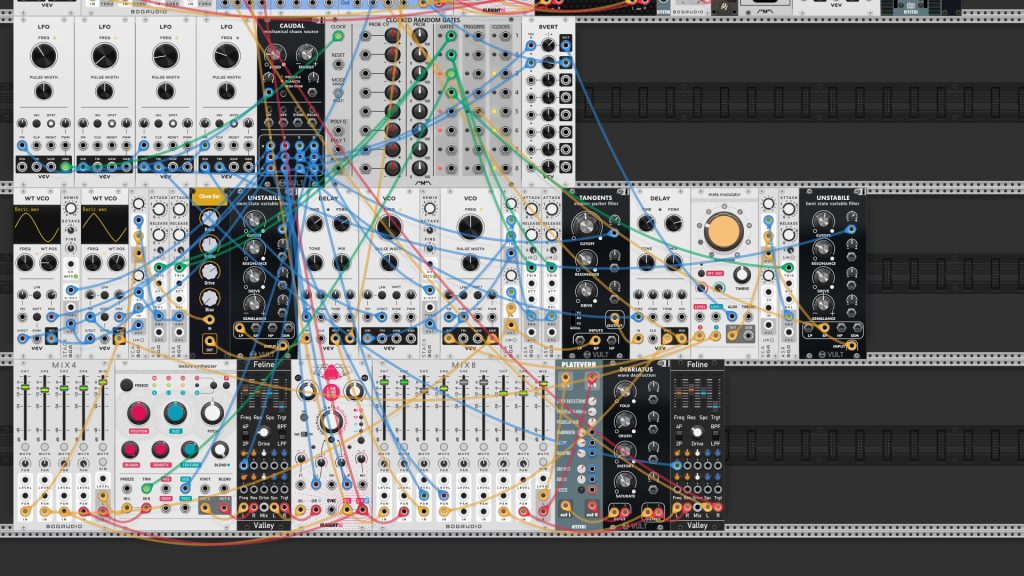This screenshot has height=576, width=1024.
Task: Mute CH3 on MIX4
Action: coord(64,447)
